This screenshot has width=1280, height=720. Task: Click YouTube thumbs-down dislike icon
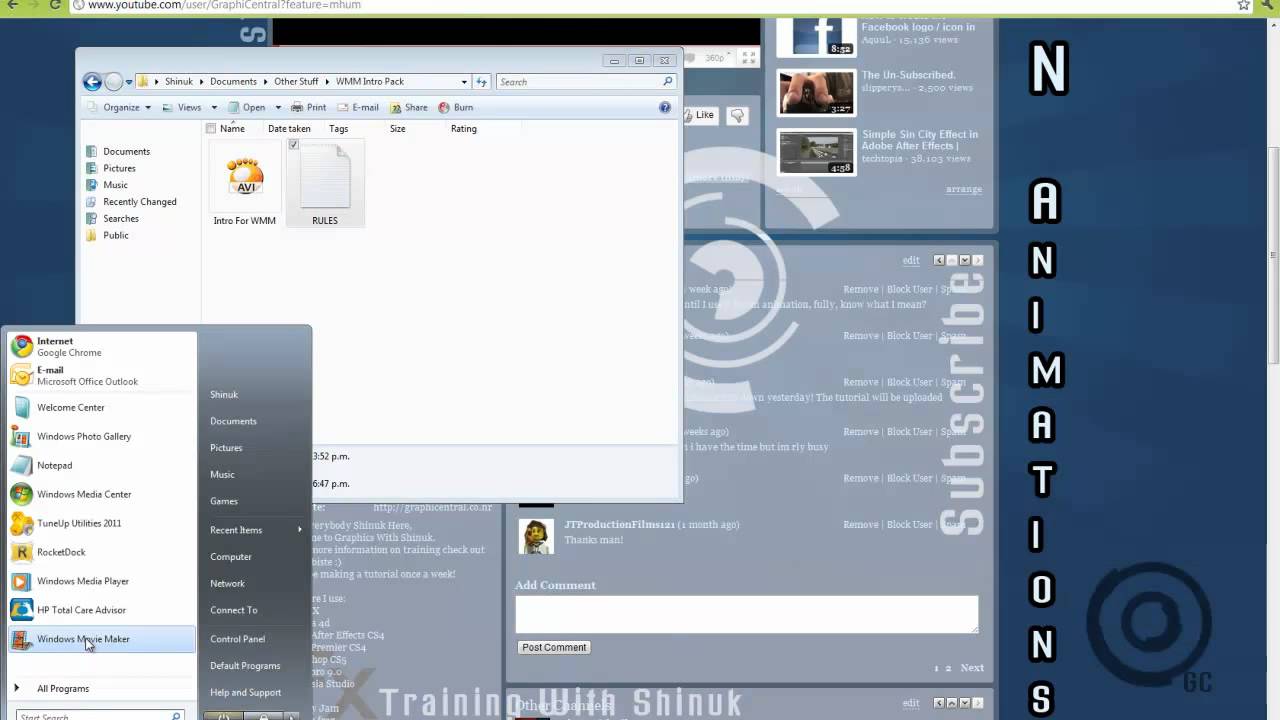(737, 116)
